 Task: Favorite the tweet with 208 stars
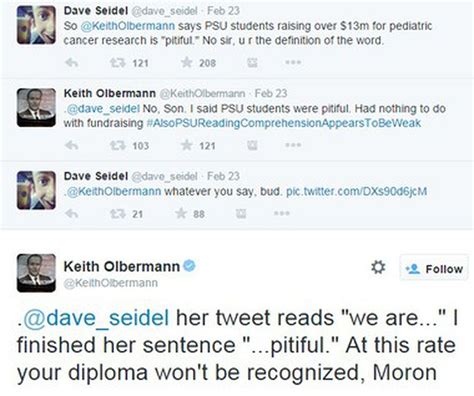(187, 62)
